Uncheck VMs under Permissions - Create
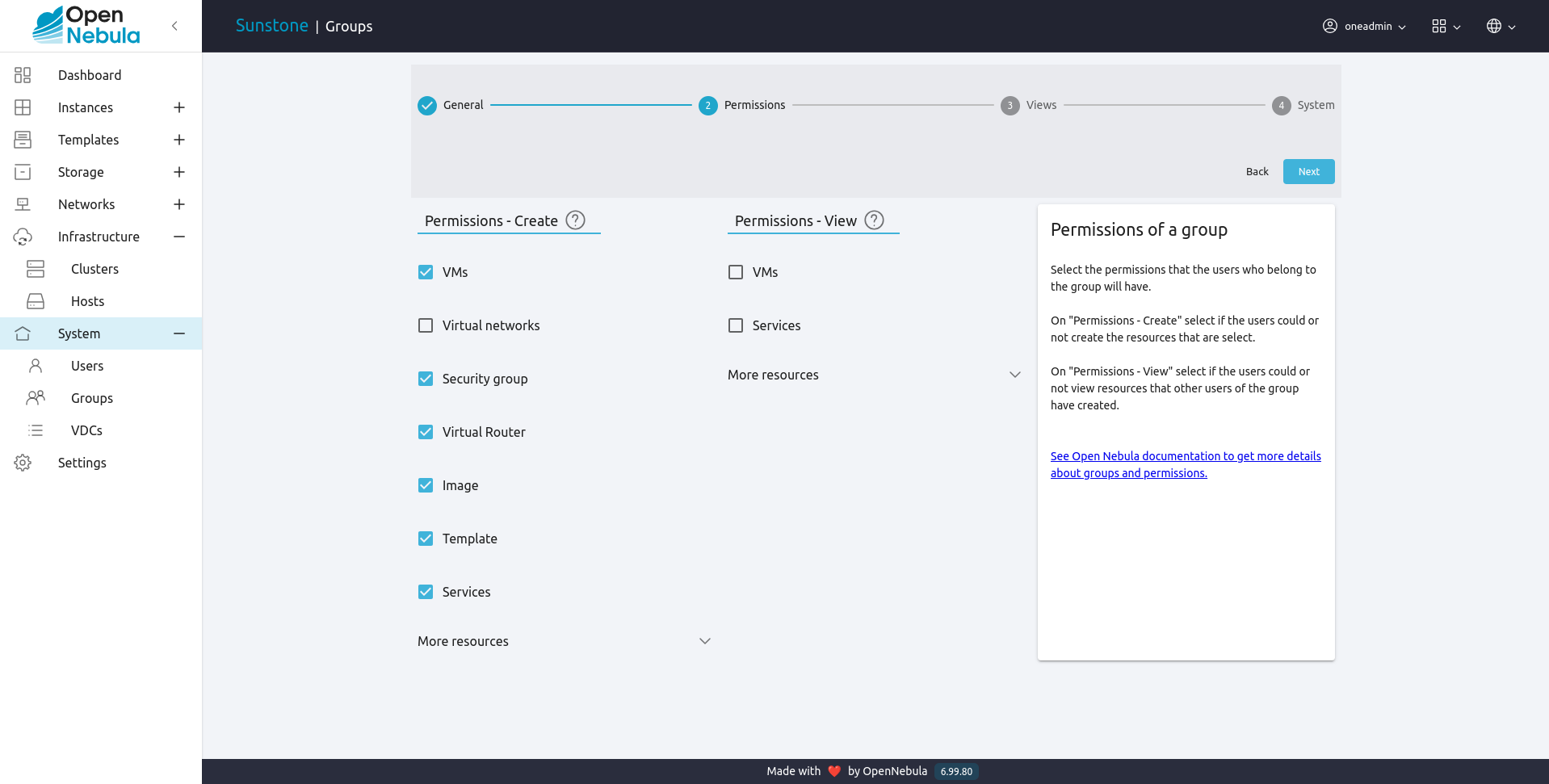 426,272
